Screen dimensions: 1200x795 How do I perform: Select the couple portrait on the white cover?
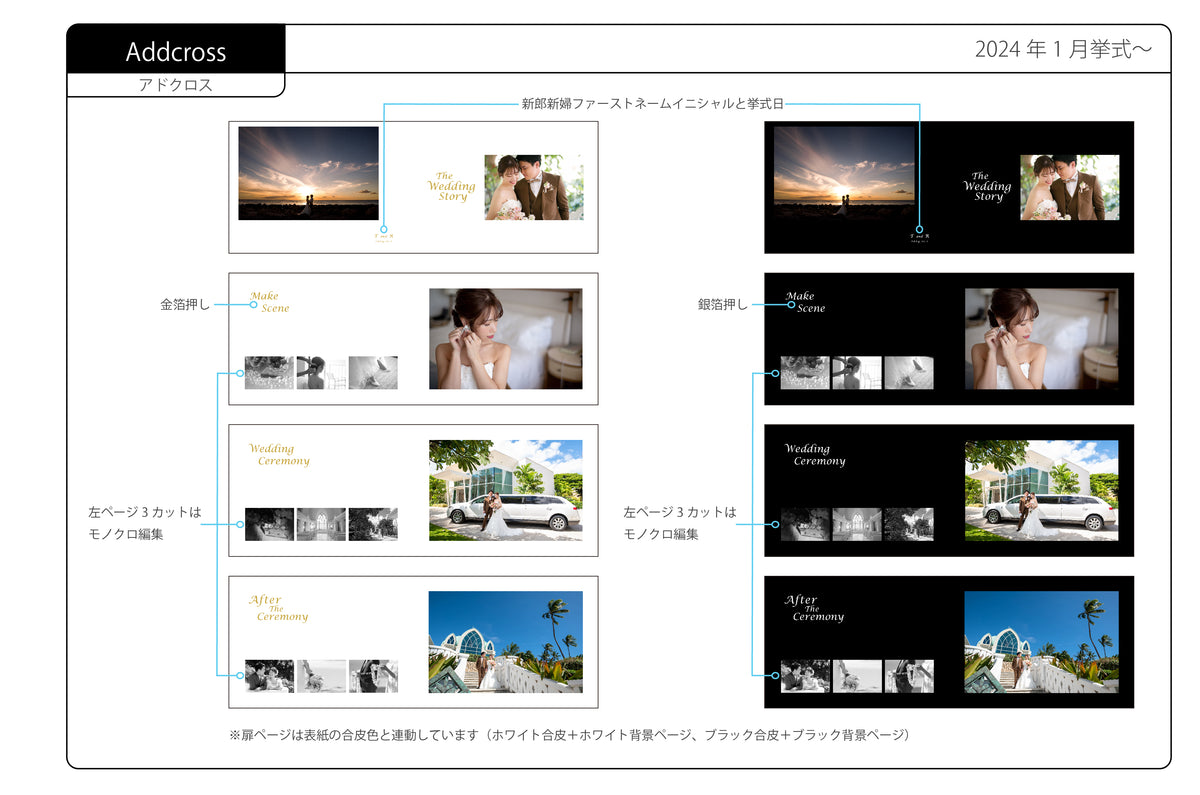click(x=533, y=187)
